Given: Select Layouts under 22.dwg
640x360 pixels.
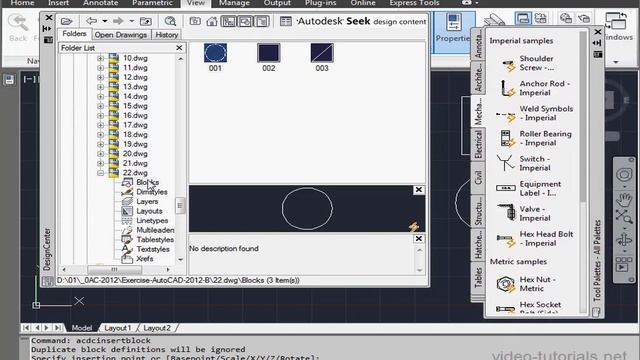Looking at the screenshot, I should click(x=149, y=211).
